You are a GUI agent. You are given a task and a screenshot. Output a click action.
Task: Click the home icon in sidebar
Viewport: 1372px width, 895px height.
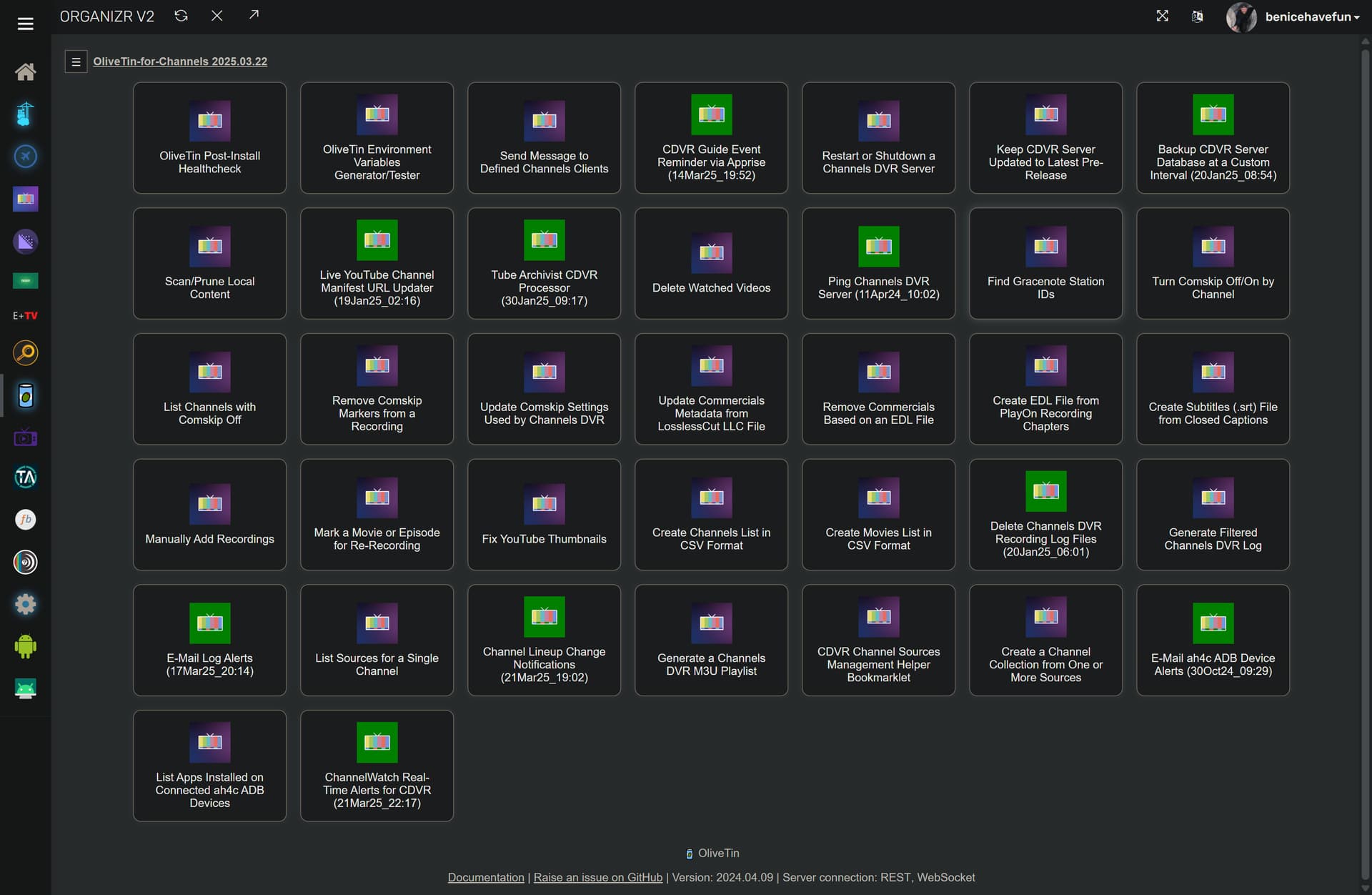[26, 71]
